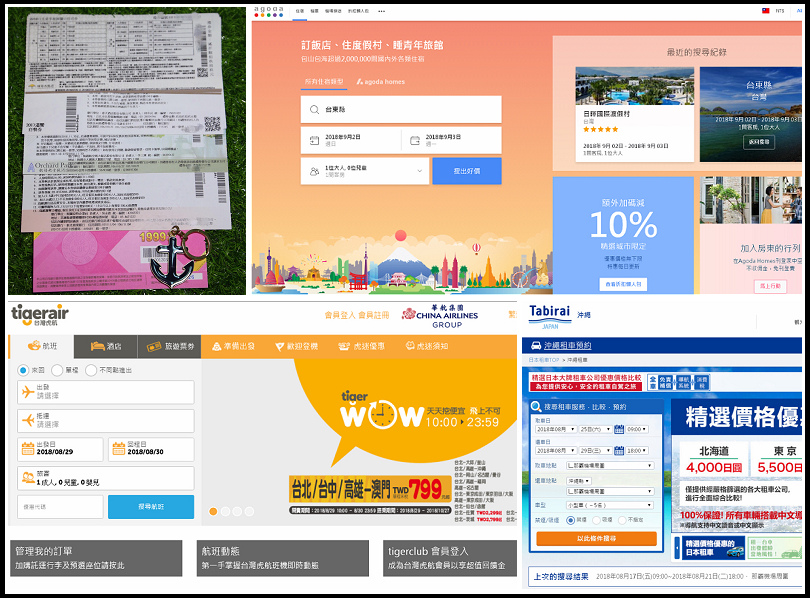This screenshot has height=598, width=810.
Task: Click Tabirai orange 以此條件搜尋 button
Action: point(597,539)
